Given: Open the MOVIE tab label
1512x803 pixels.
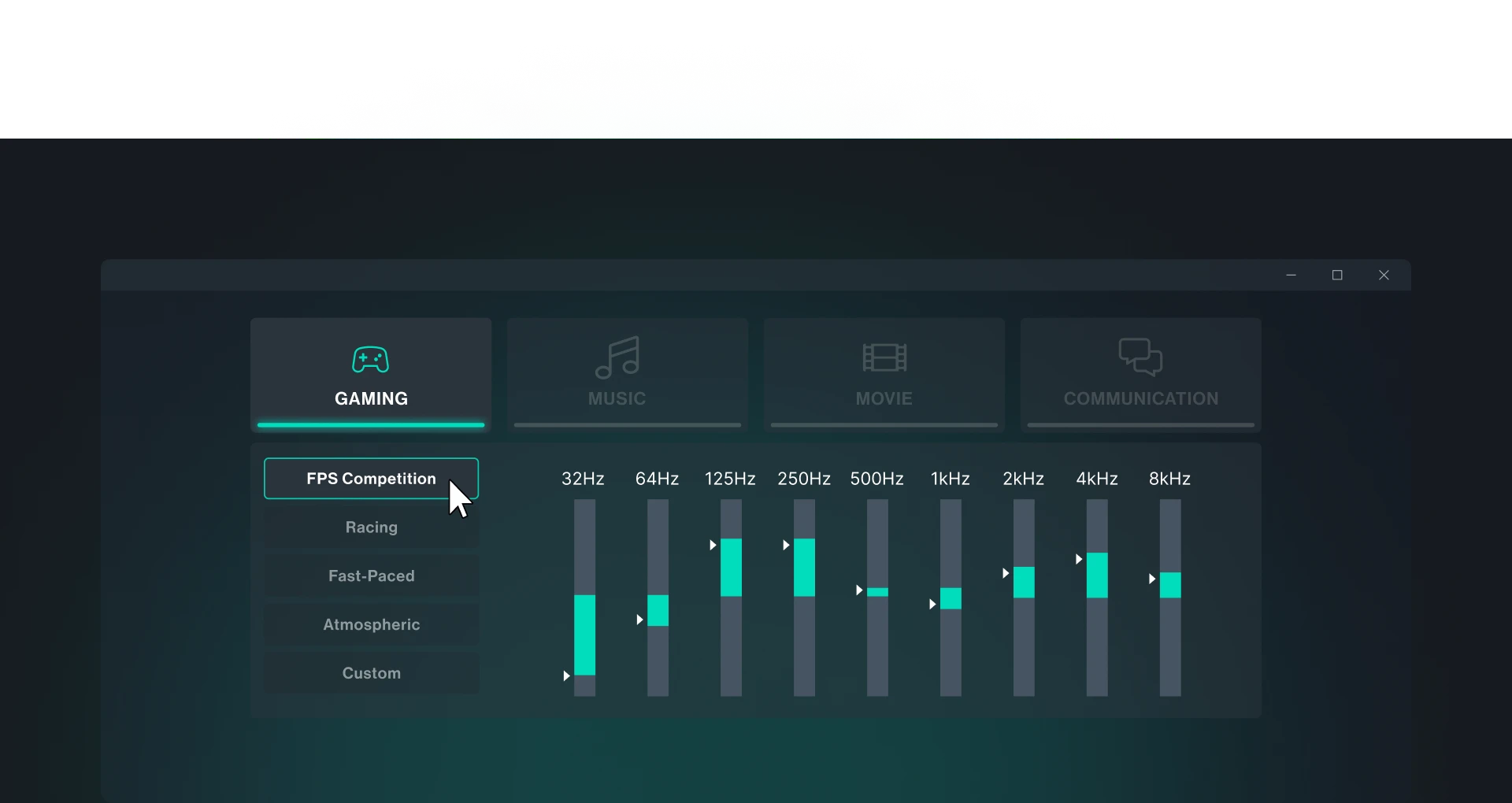Looking at the screenshot, I should [x=884, y=398].
